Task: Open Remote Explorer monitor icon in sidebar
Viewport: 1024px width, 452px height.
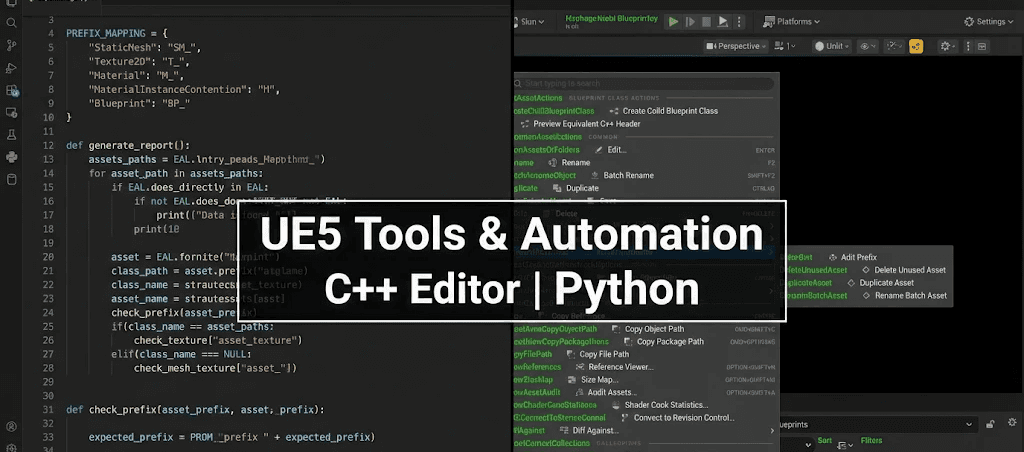Action: (x=11, y=112)
